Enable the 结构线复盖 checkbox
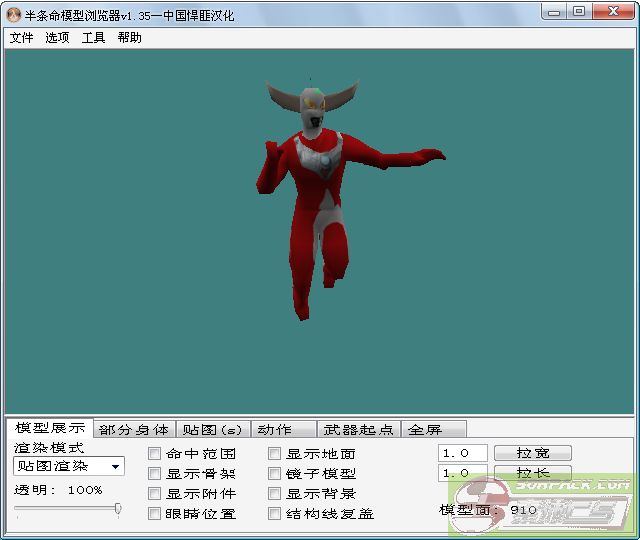Viewport: 640px width, 540px height. point(275,514)
